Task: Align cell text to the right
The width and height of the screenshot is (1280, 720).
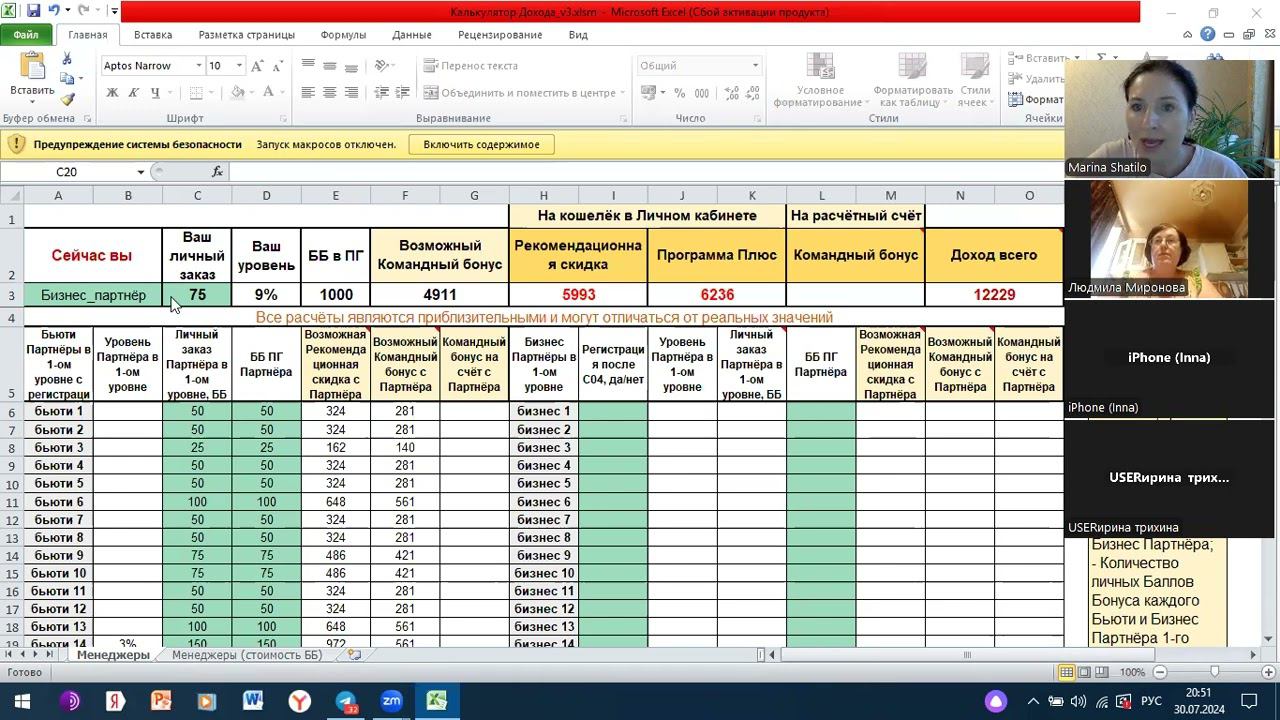Action: pos(351,93)
